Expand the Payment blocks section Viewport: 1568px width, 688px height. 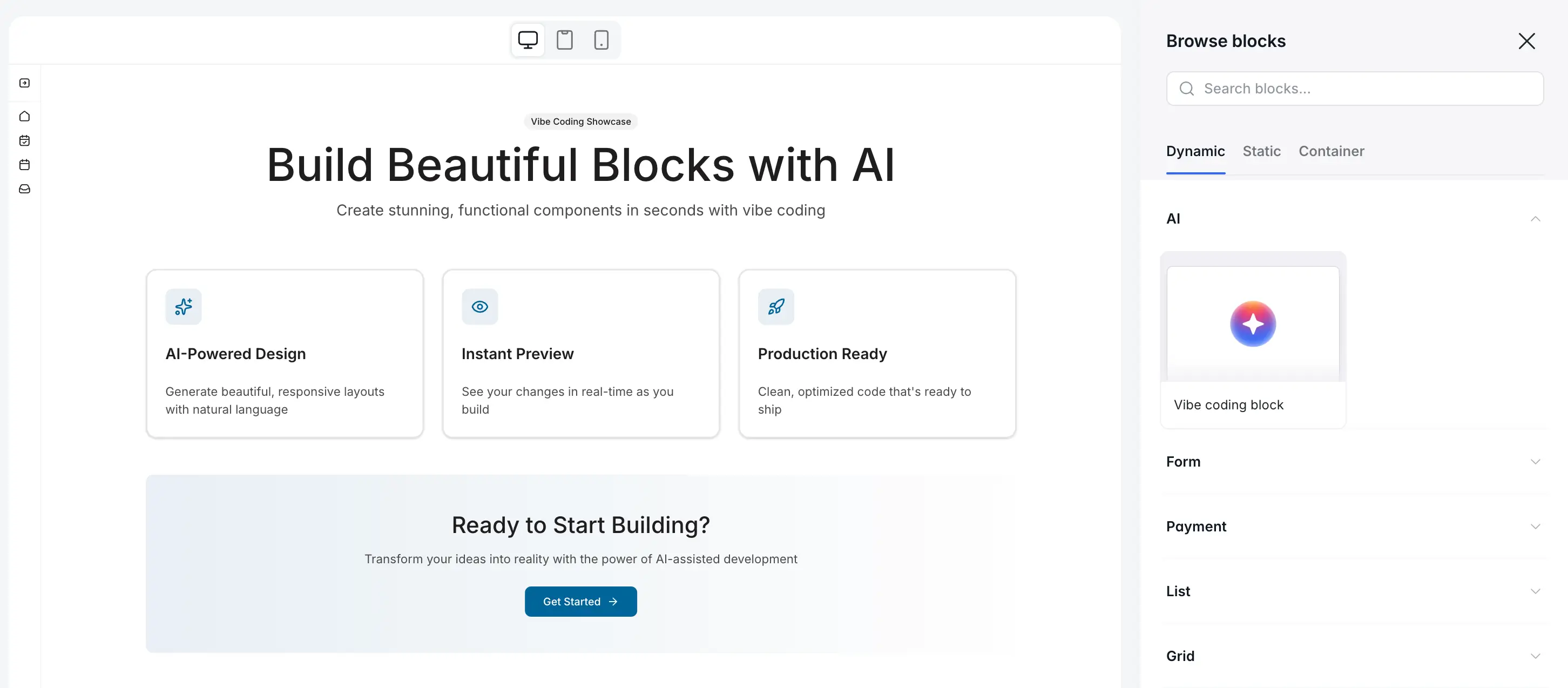pos(1535,526)
